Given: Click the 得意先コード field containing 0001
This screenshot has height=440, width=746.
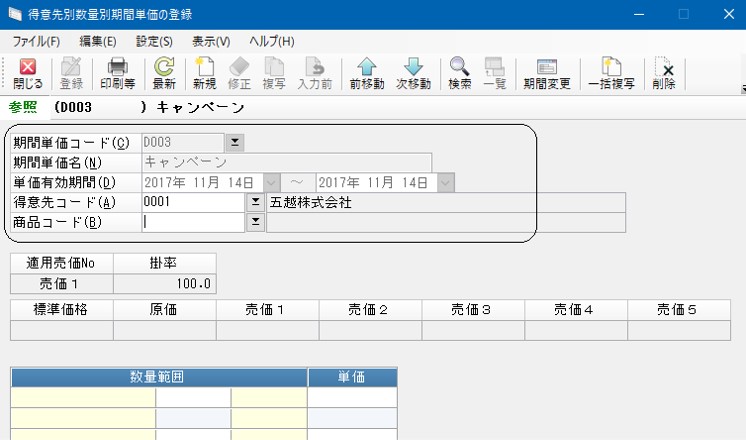Looking at the screenshot, I should (193, 202).
